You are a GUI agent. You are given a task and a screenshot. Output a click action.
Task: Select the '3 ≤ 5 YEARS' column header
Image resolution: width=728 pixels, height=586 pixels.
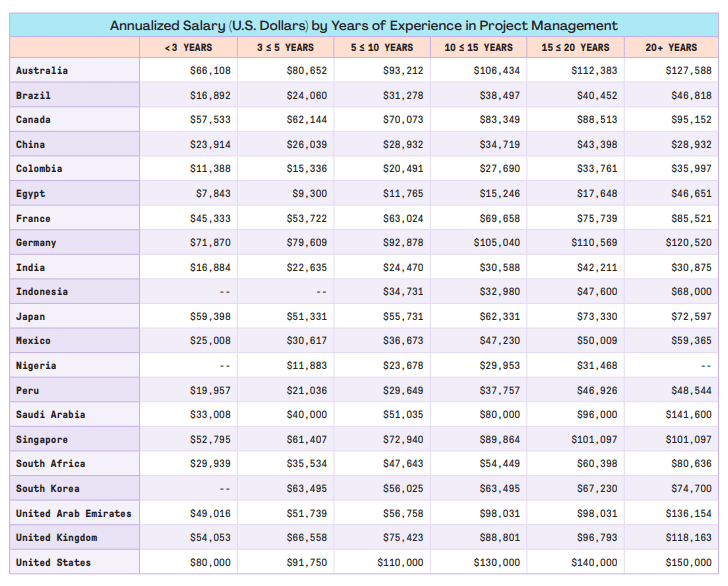click(x=286, y=47)
